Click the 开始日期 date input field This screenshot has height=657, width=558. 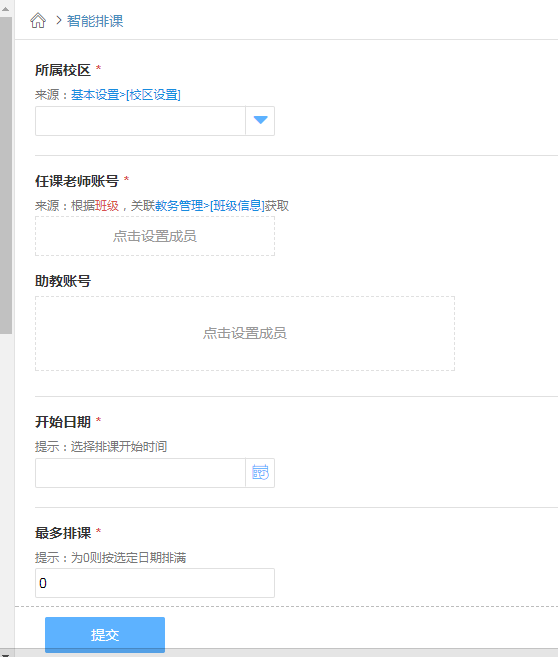coord(140,473)
